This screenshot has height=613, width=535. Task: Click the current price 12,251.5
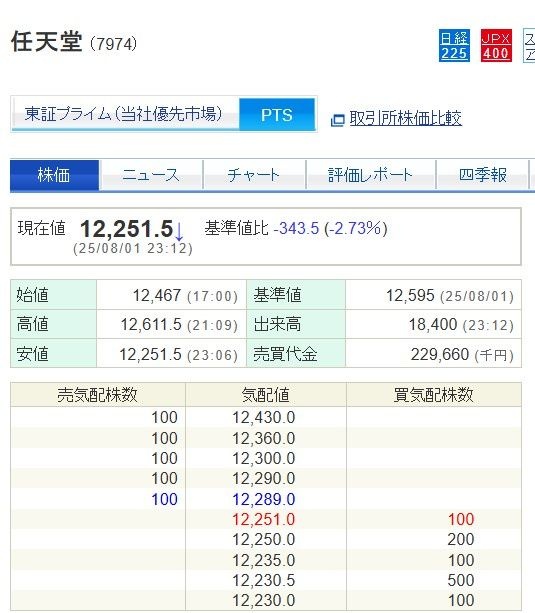pos(126,229)
